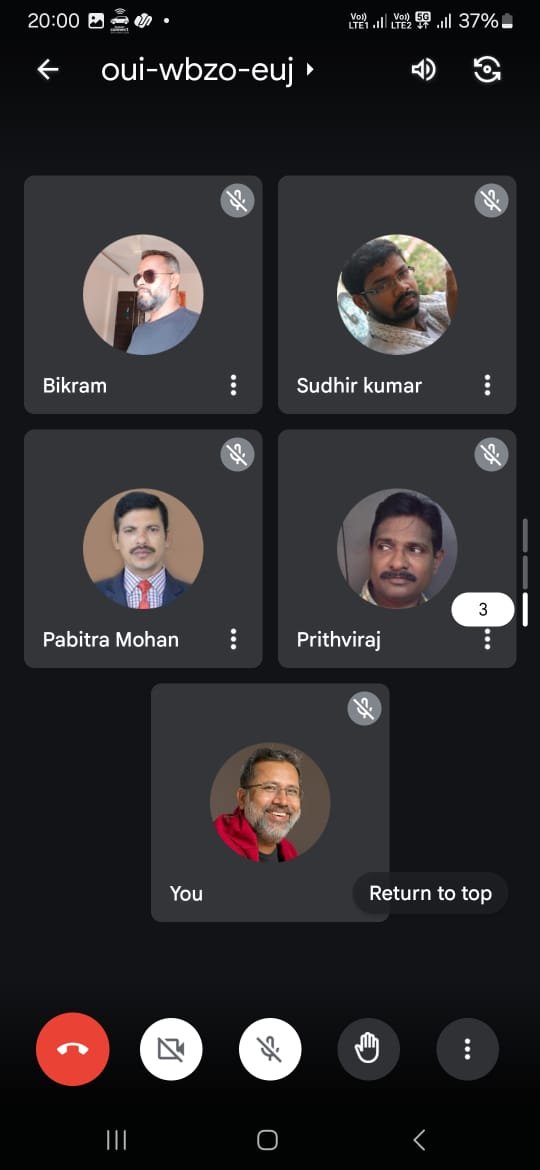Raise hand using the hand icon
This screenshot has width=540, height=1170.
pyautogui.click(x=368, y=1049)
